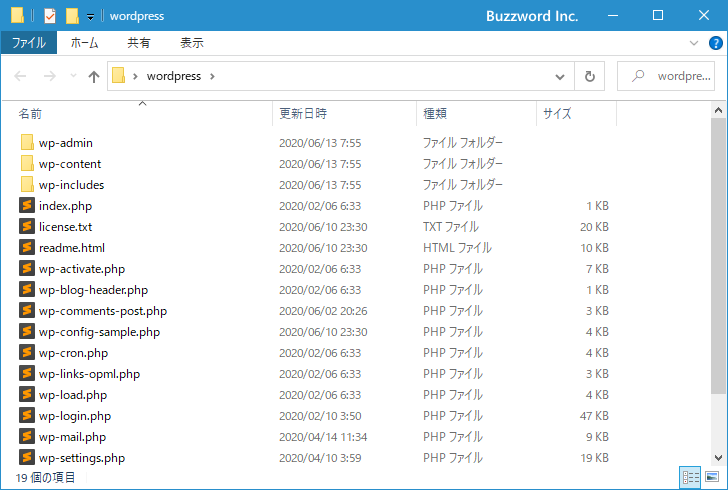Switch to large icons view layout
728x490 pixels.
click(x=712, y=477)
